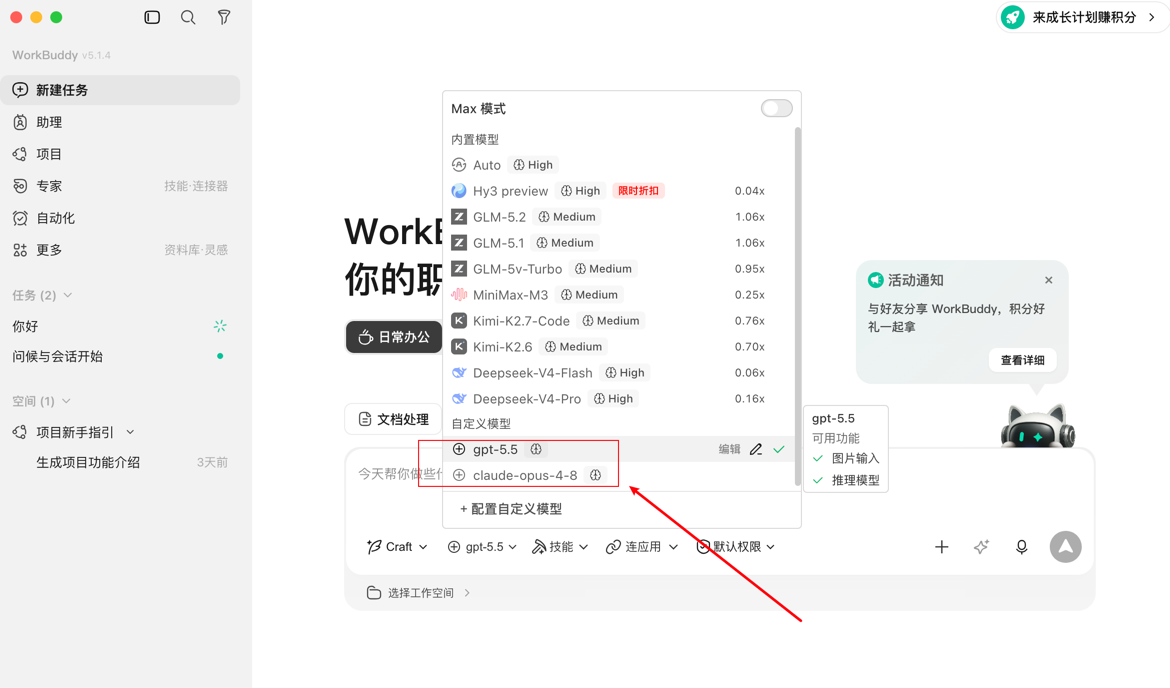
Task: Open the 你好 task
Action: point(120,326)
